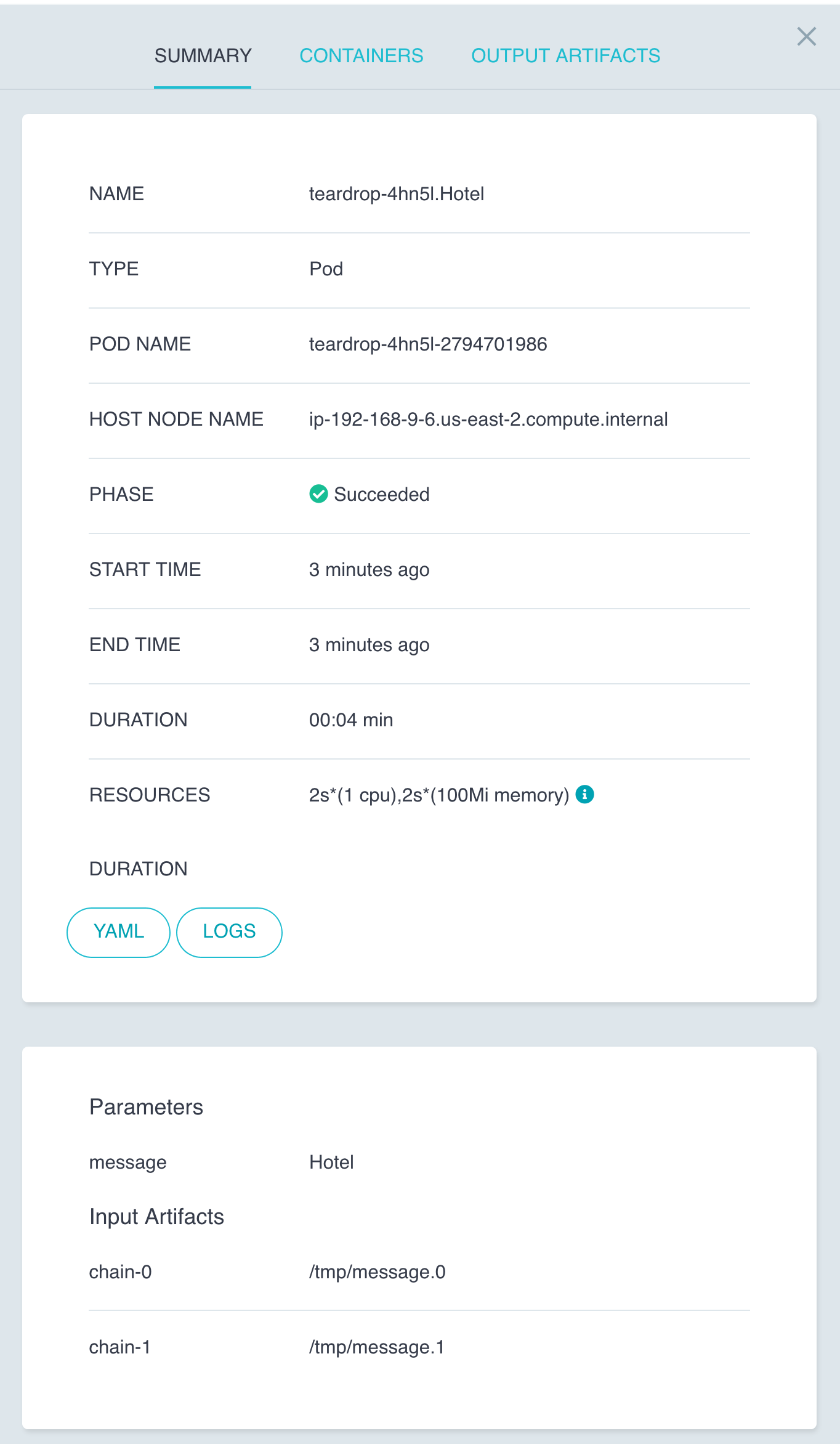
Task: Click the 00:04 min duration value
Action: [x=351, y=720]
